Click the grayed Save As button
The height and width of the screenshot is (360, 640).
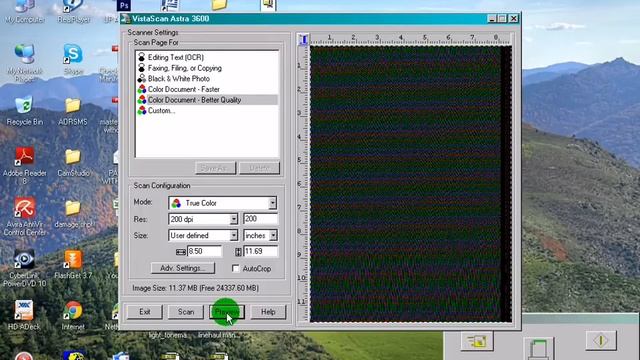click(x=216, y=168)
